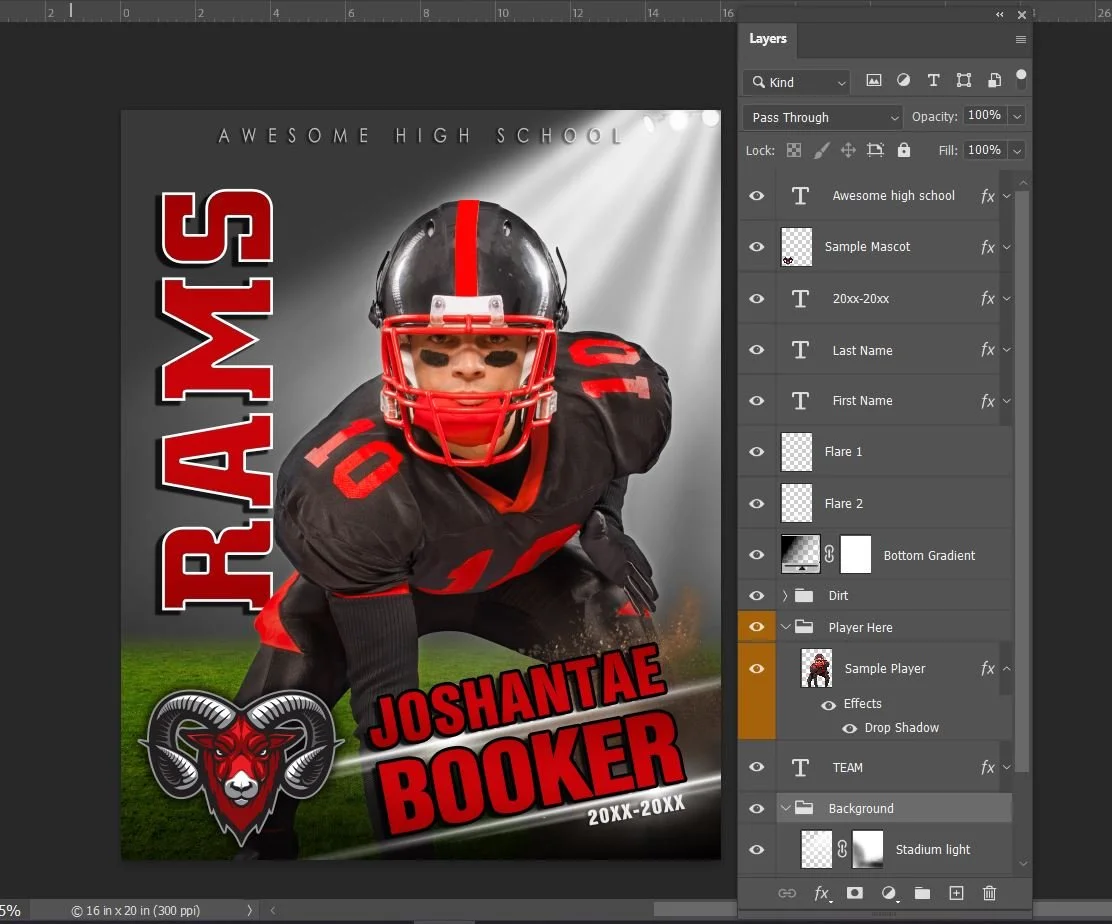The height and width of the screenshot is (924, 1112).
Task: Click the Create new group folder icon
Action: click(x=921, y=892)
